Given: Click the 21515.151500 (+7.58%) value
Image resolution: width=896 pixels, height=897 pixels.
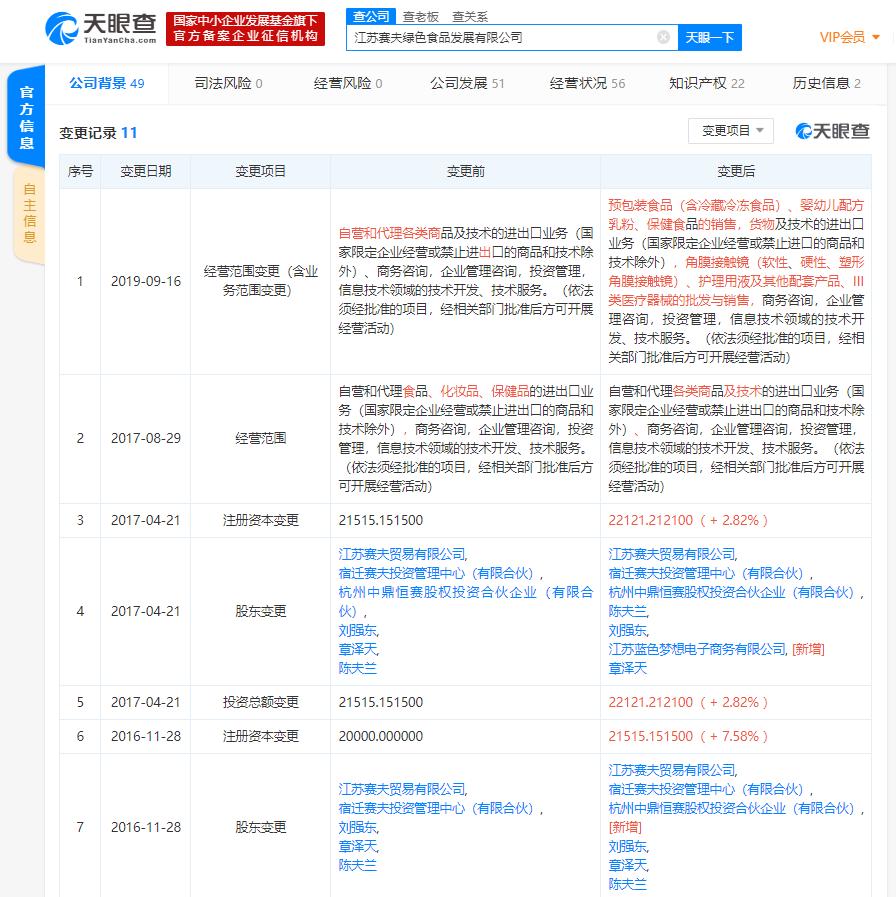Looking at the screenshot, I should click(x=687, y=736).
